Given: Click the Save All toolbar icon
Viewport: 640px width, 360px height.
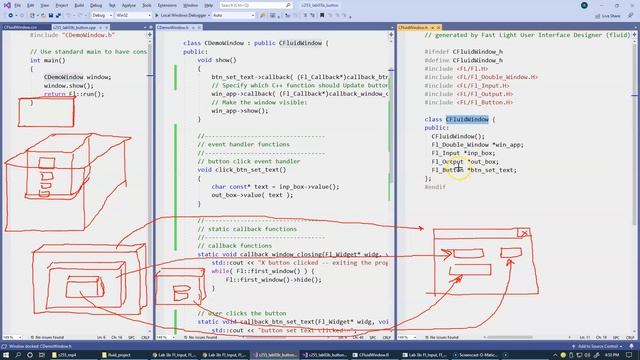Looking at the screenshot, I should [58, 16].
